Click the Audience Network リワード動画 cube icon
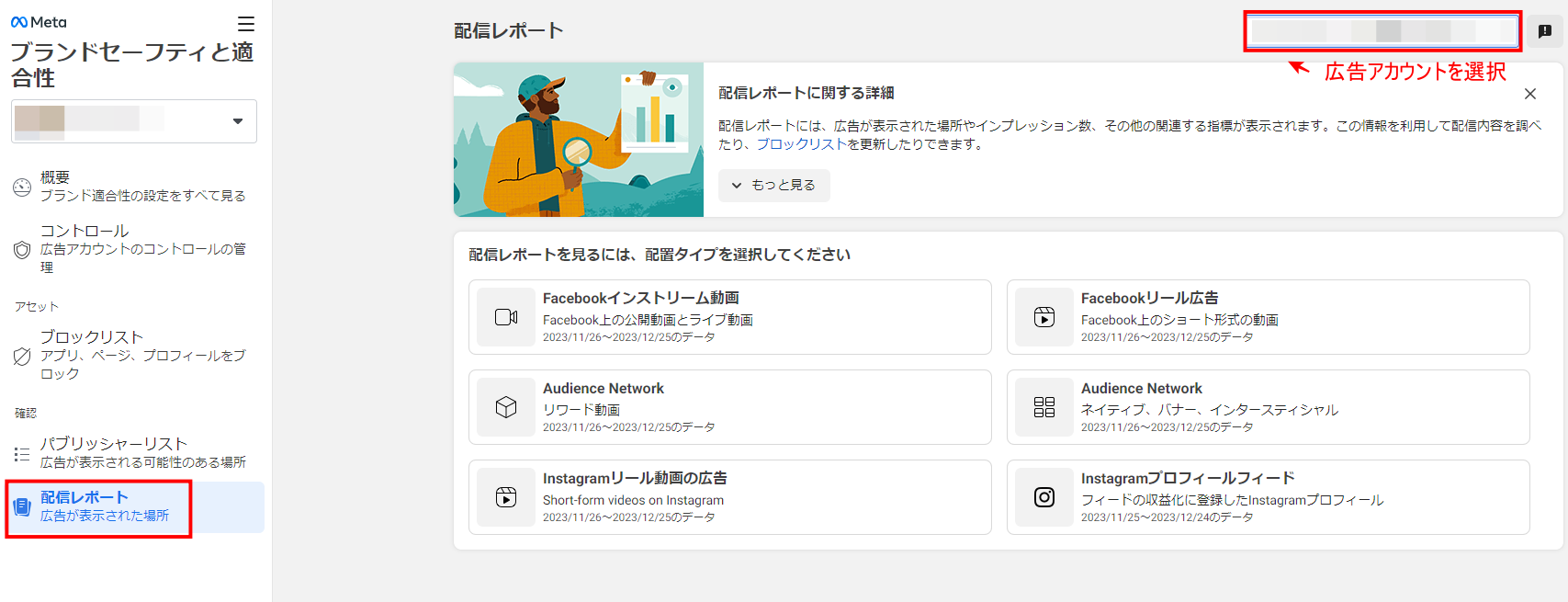 [506, 407]
